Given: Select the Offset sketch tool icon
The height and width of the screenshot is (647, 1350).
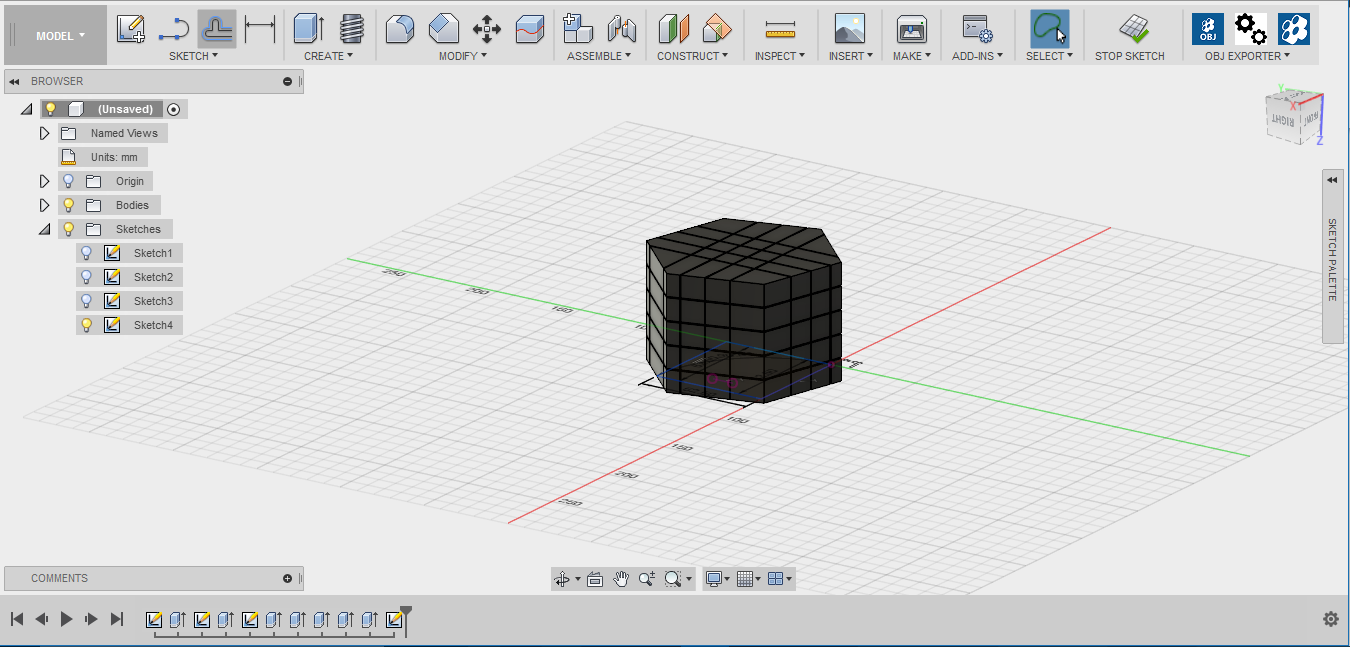Looking at the screenshot, I should (217, 29).
